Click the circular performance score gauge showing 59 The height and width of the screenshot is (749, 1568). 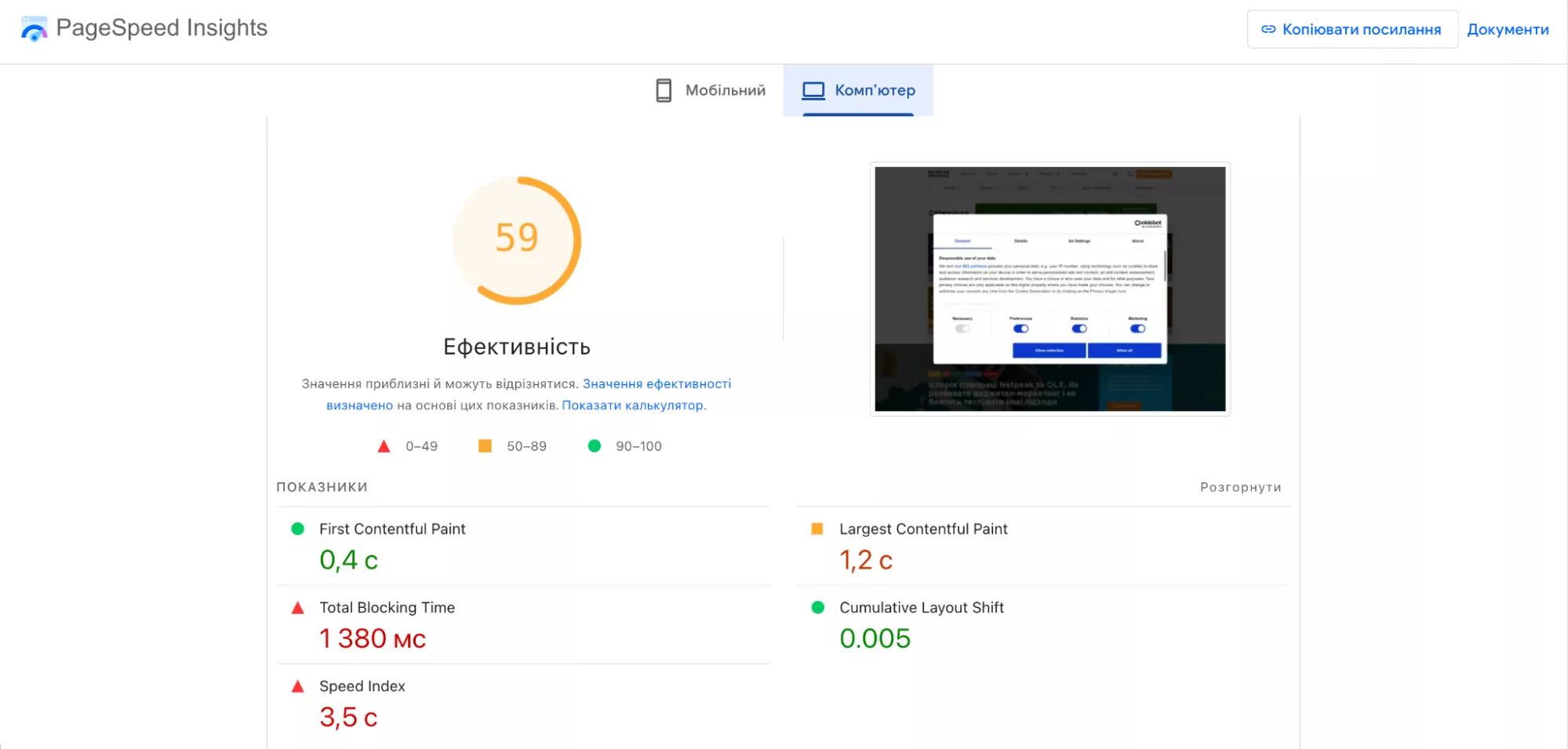tap(518, 239)
